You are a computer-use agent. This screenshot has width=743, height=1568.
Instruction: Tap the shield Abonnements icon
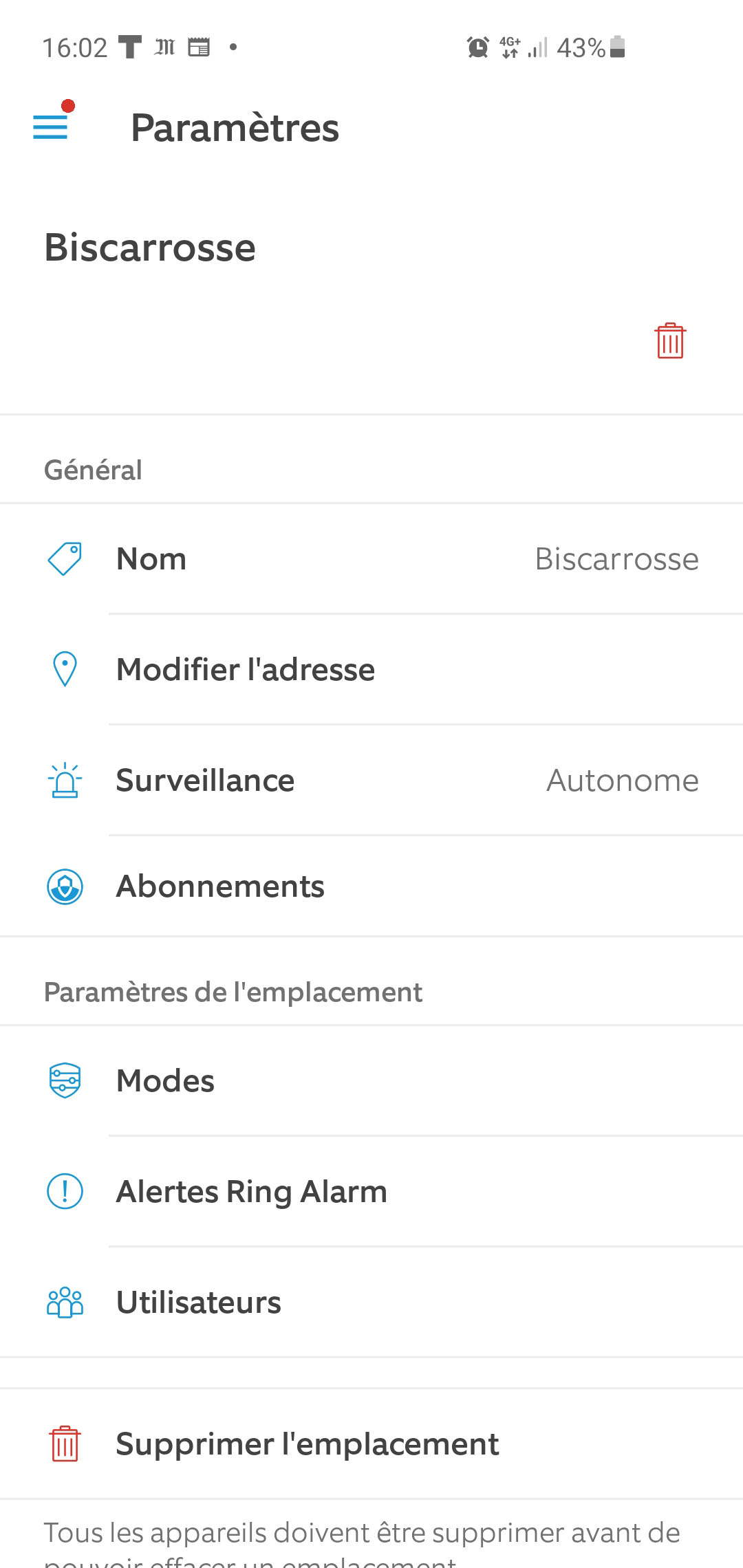[x=65, y=886]
